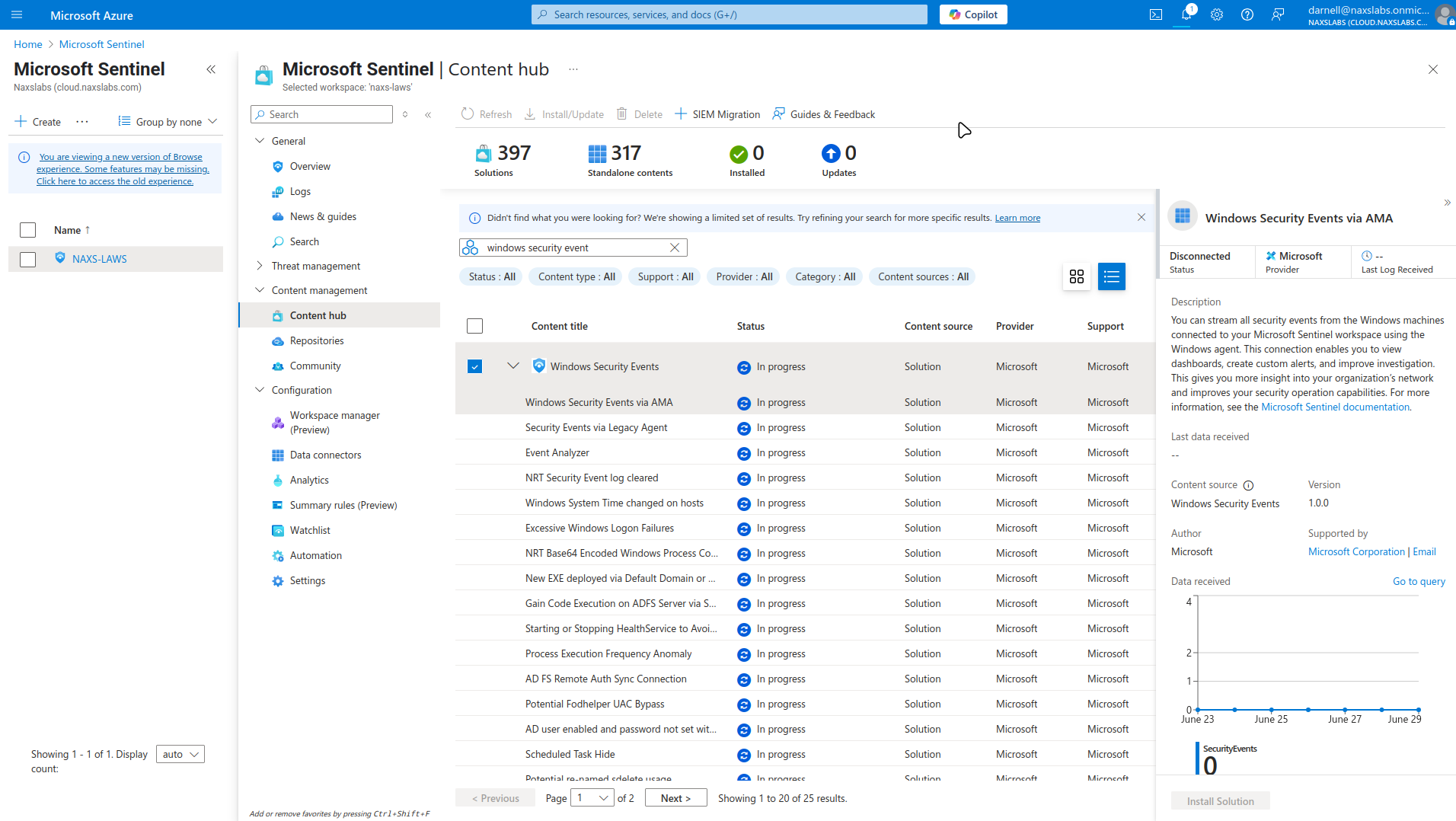Expand the Threat management section
This screenshot has width=1456, height=821.
[x=260, y=266]
